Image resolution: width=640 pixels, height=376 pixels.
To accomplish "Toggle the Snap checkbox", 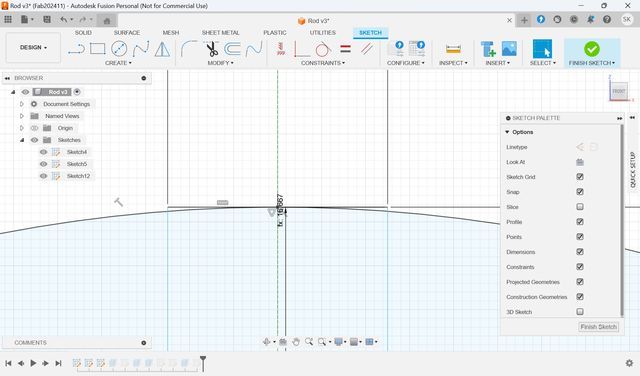I will pos(580,192).
